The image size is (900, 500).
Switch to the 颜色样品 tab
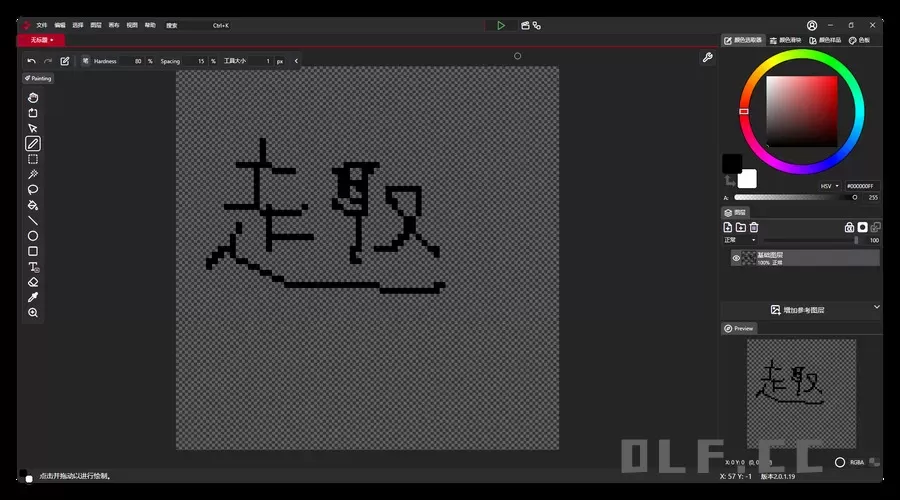coord(825,40)
